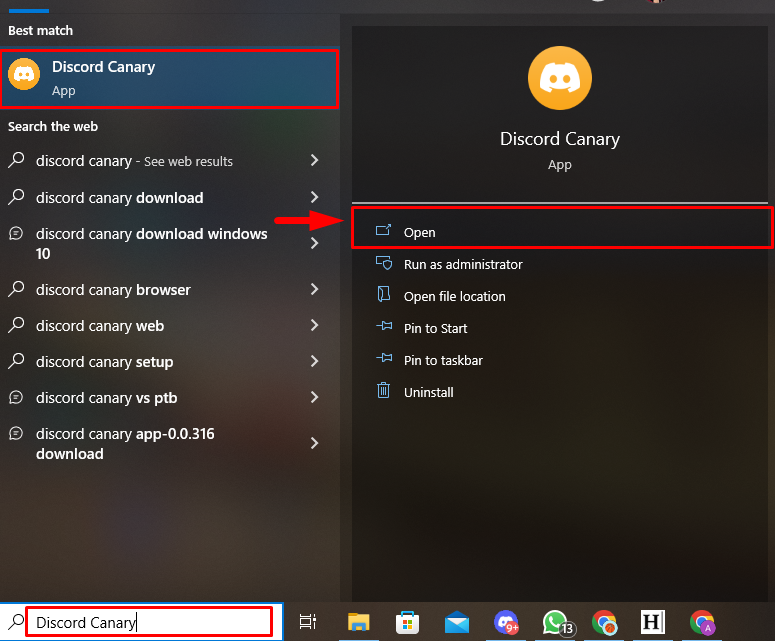Open WhatsApp from the taskbar
This screenshot has height=641, width=775.
pyautogui.click(x=558, y=623)
